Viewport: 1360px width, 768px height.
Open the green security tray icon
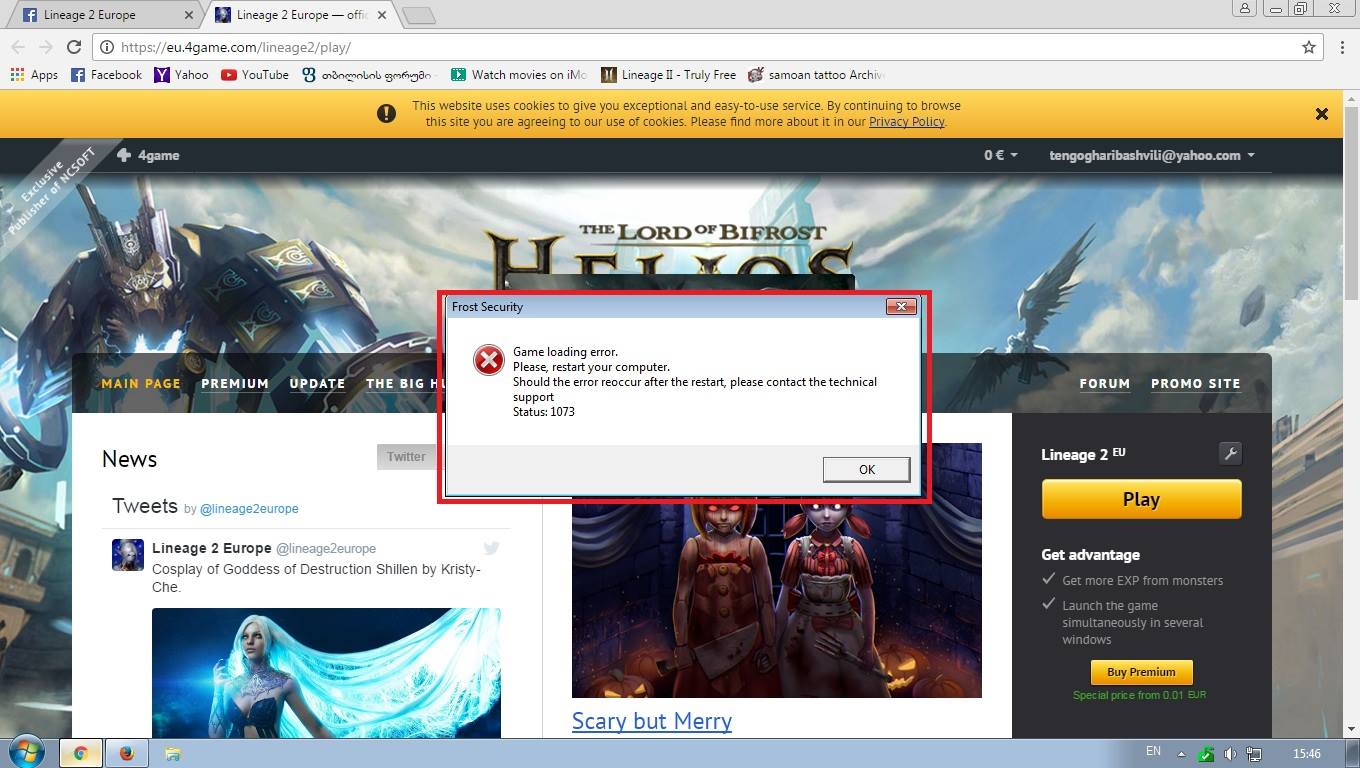(1207, 754)
